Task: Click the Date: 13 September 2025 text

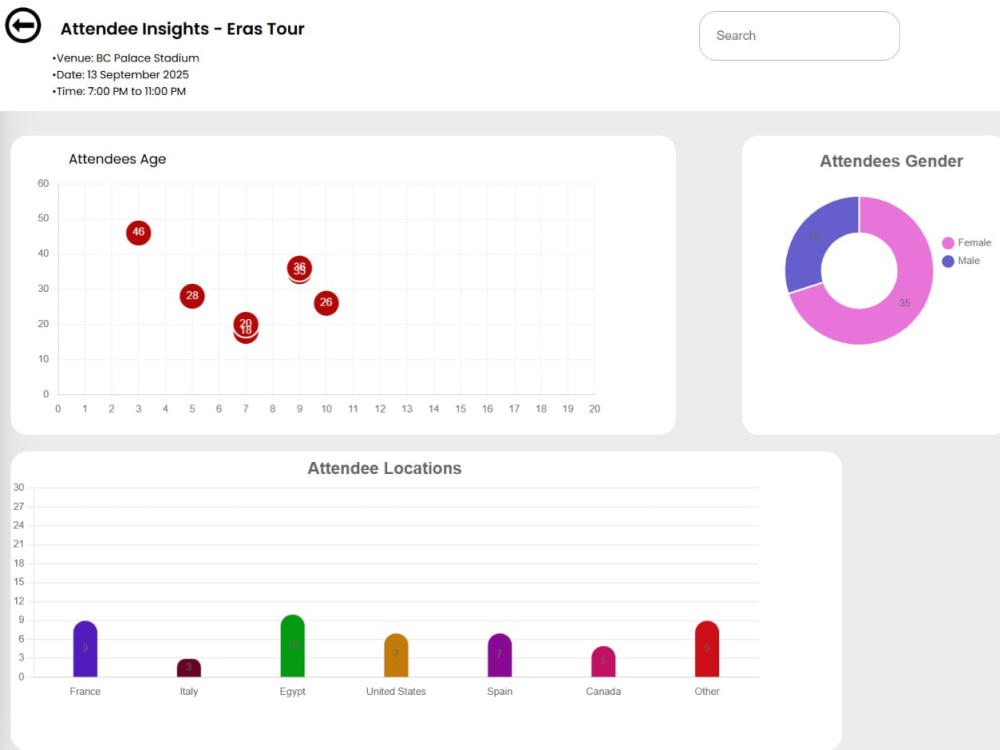Action: 121,75
